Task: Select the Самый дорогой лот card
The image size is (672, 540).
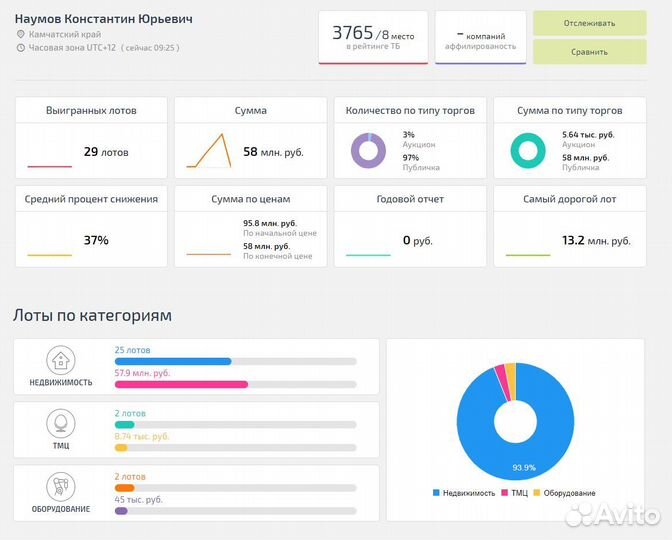Action: coord(569,225)
